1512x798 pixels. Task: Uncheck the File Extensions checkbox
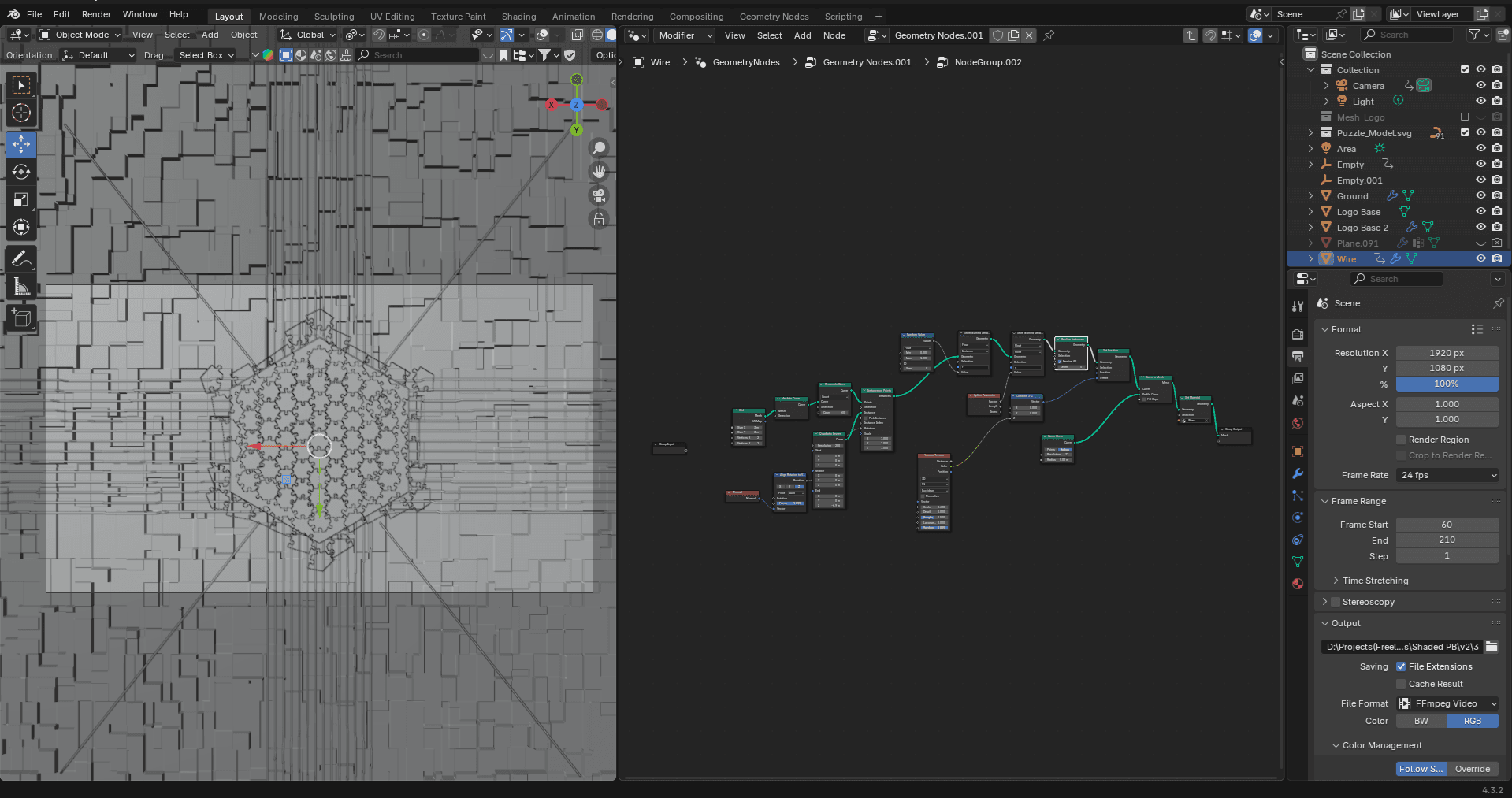pos(1401,666)
